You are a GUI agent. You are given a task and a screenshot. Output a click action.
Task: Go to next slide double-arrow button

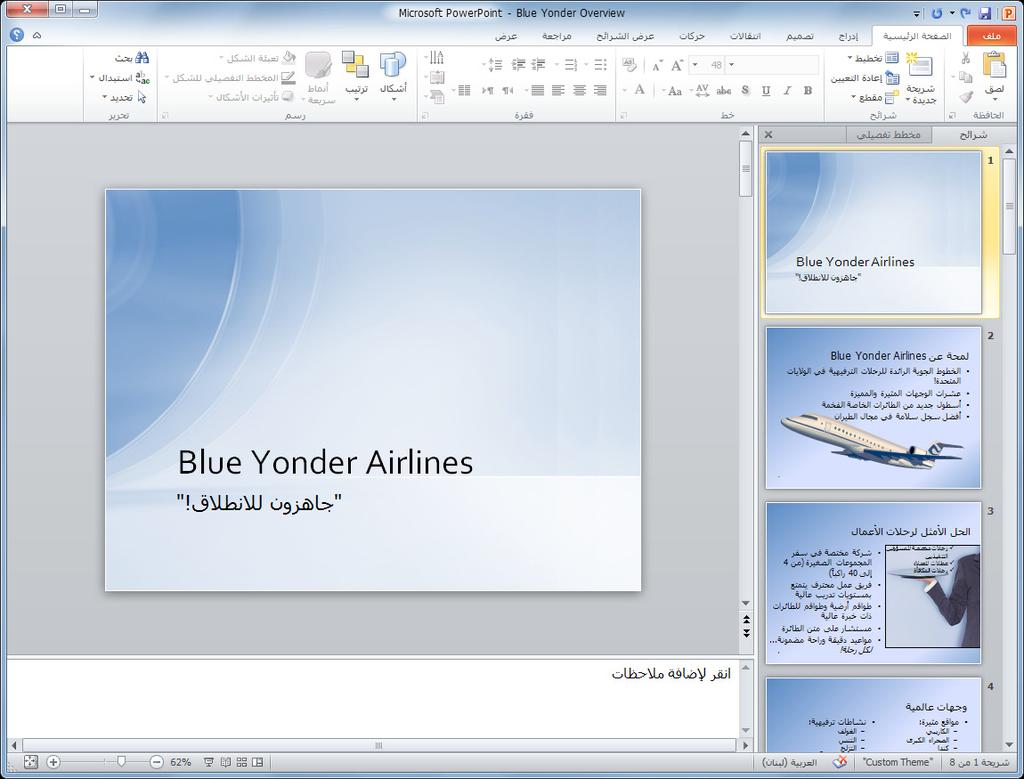pos(746,633)
